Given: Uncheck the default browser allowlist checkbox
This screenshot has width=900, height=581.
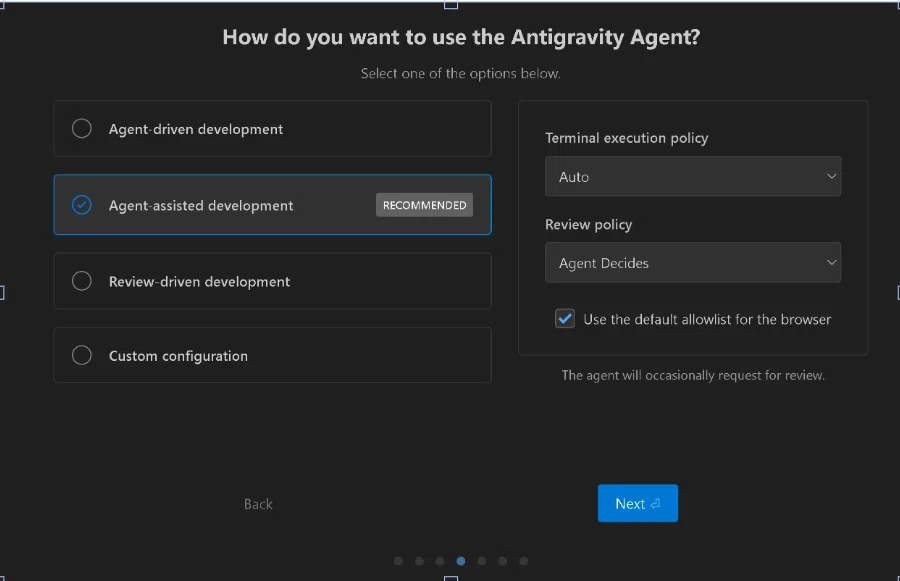Looking at the screenshot, I should 565,319.
